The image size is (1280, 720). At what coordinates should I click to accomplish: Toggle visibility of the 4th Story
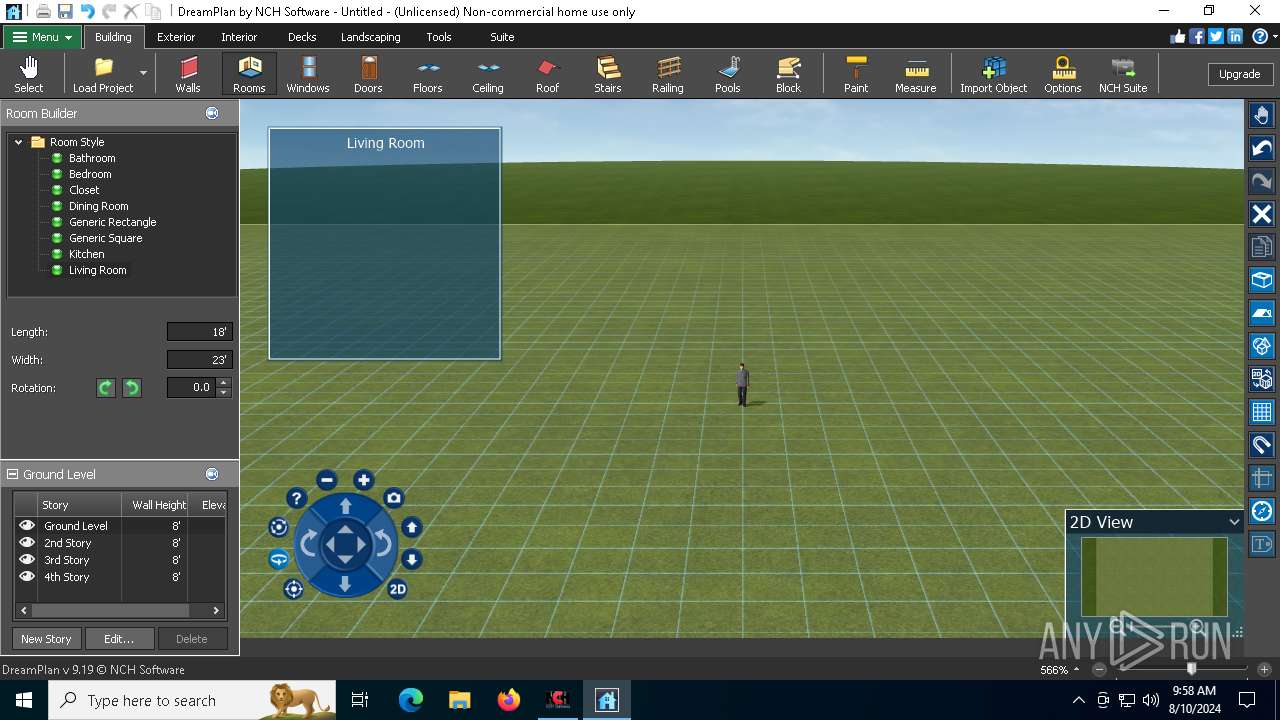point(27,576)
